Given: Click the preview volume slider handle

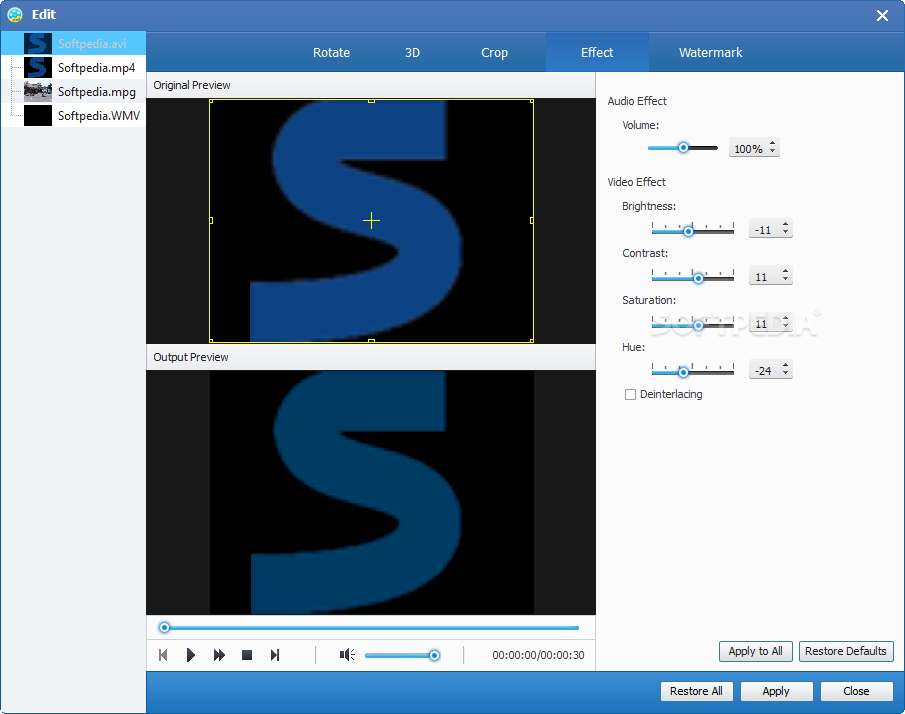Looking at the screenshot, I should pyautogui.click(x=435, y=655).
